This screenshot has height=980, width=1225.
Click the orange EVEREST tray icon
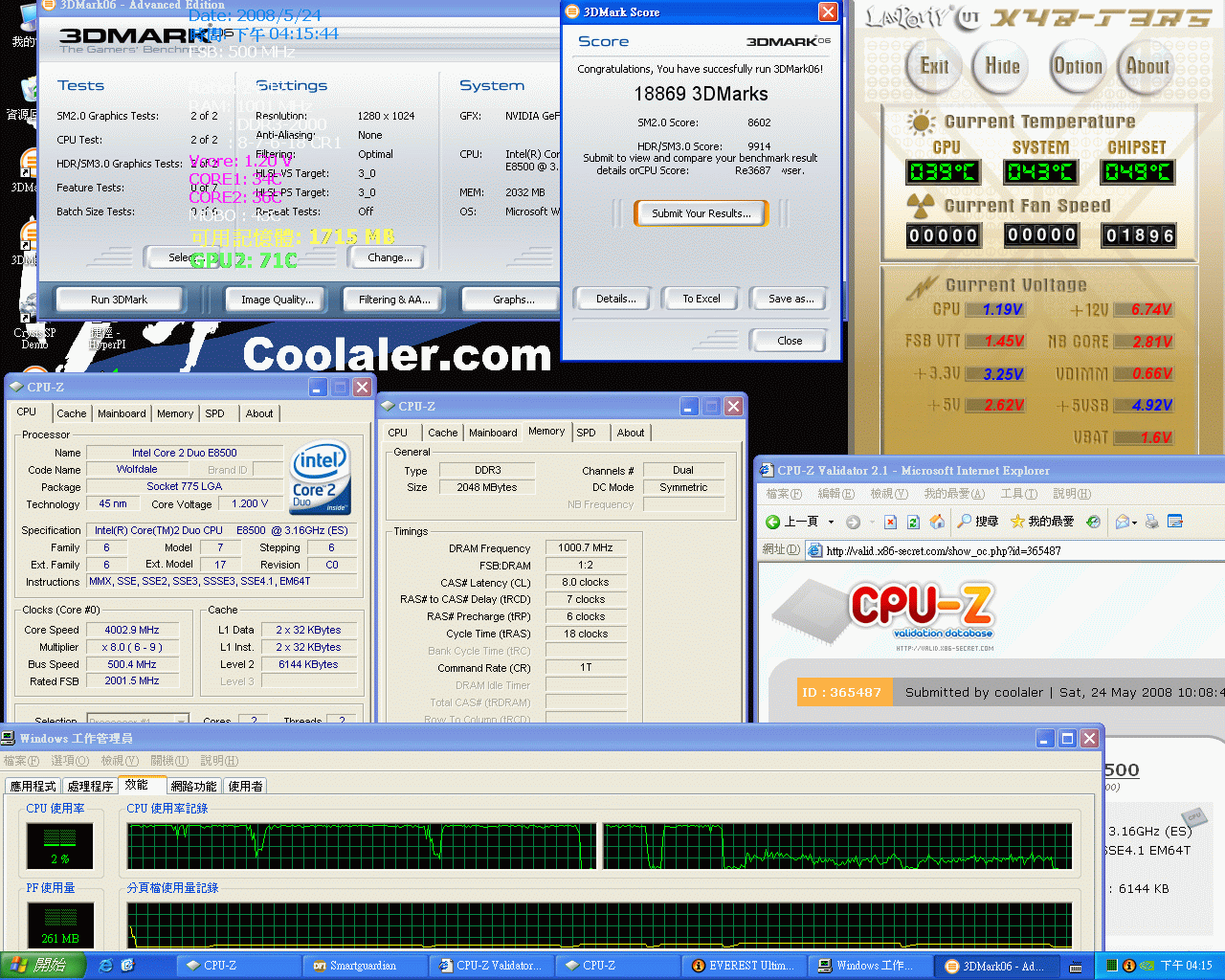(x=1128, y=966)
